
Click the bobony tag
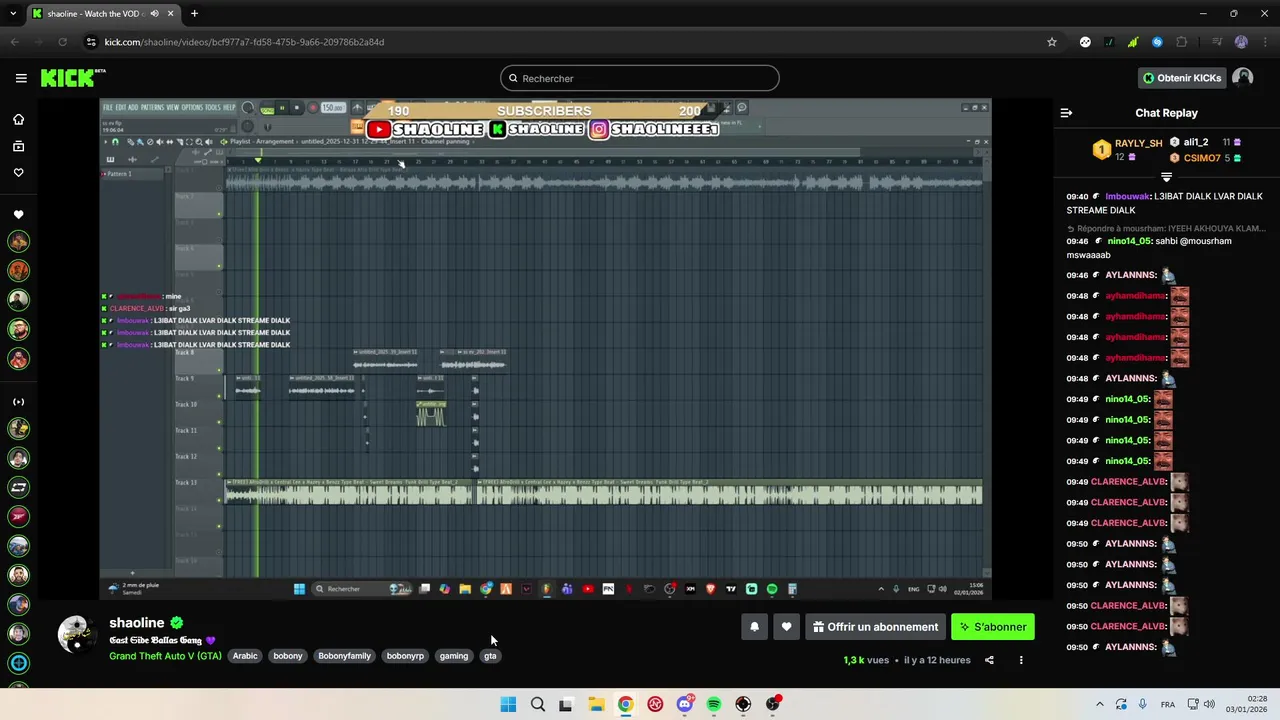coord(288,656)
